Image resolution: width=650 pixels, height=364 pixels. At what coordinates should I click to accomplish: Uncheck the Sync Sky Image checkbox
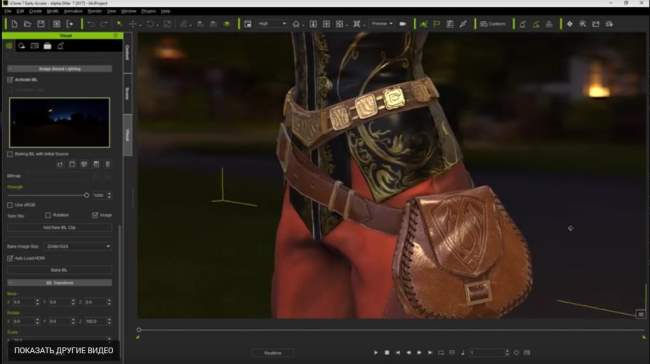coord(95,215)
